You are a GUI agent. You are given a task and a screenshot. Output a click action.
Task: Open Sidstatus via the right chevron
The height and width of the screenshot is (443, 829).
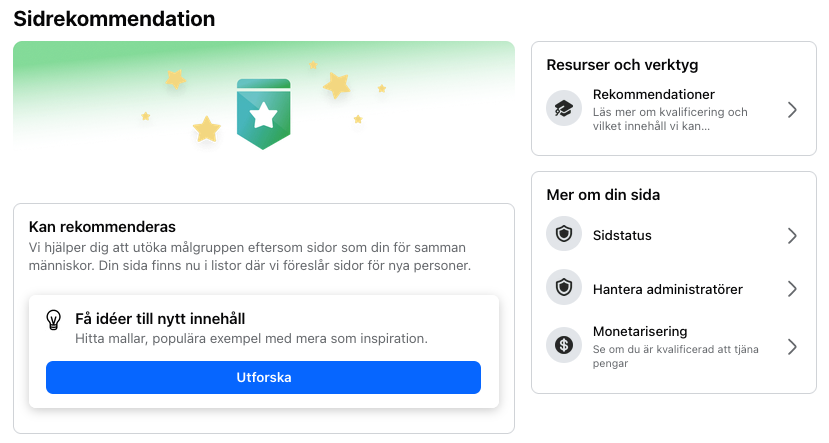tap(792, 236)
